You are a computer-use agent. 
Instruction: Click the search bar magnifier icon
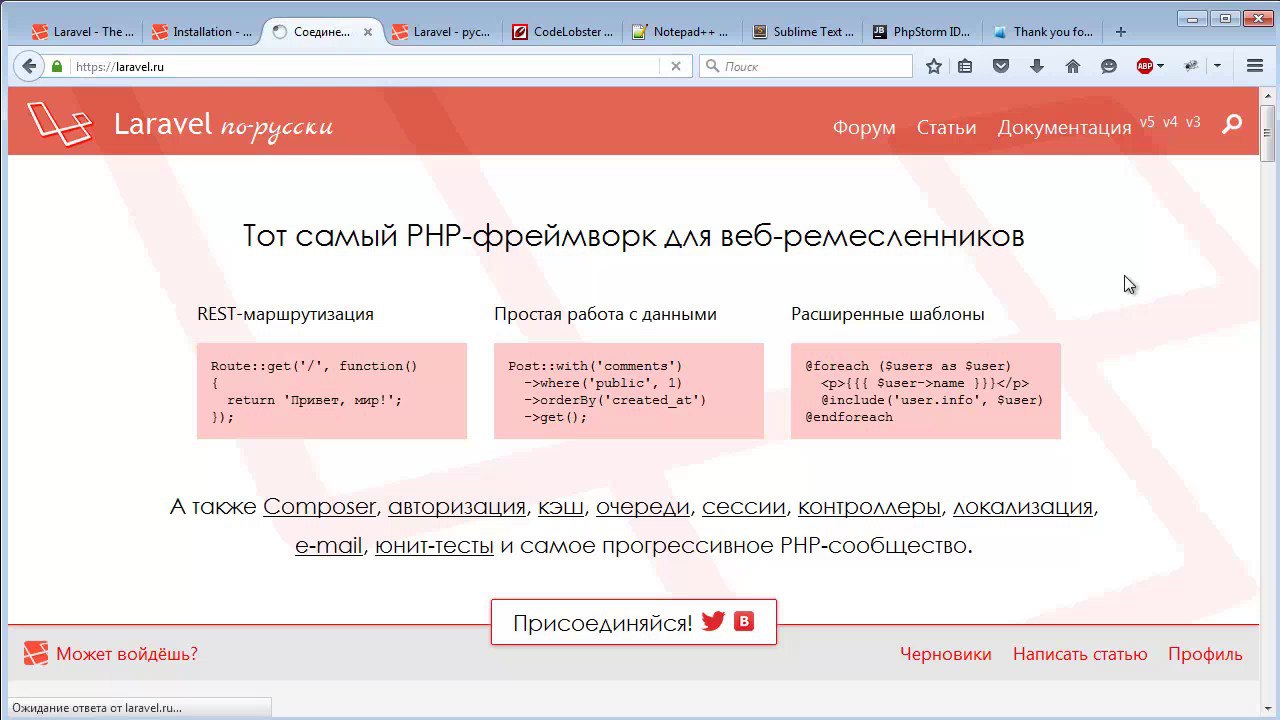point(712,66)
